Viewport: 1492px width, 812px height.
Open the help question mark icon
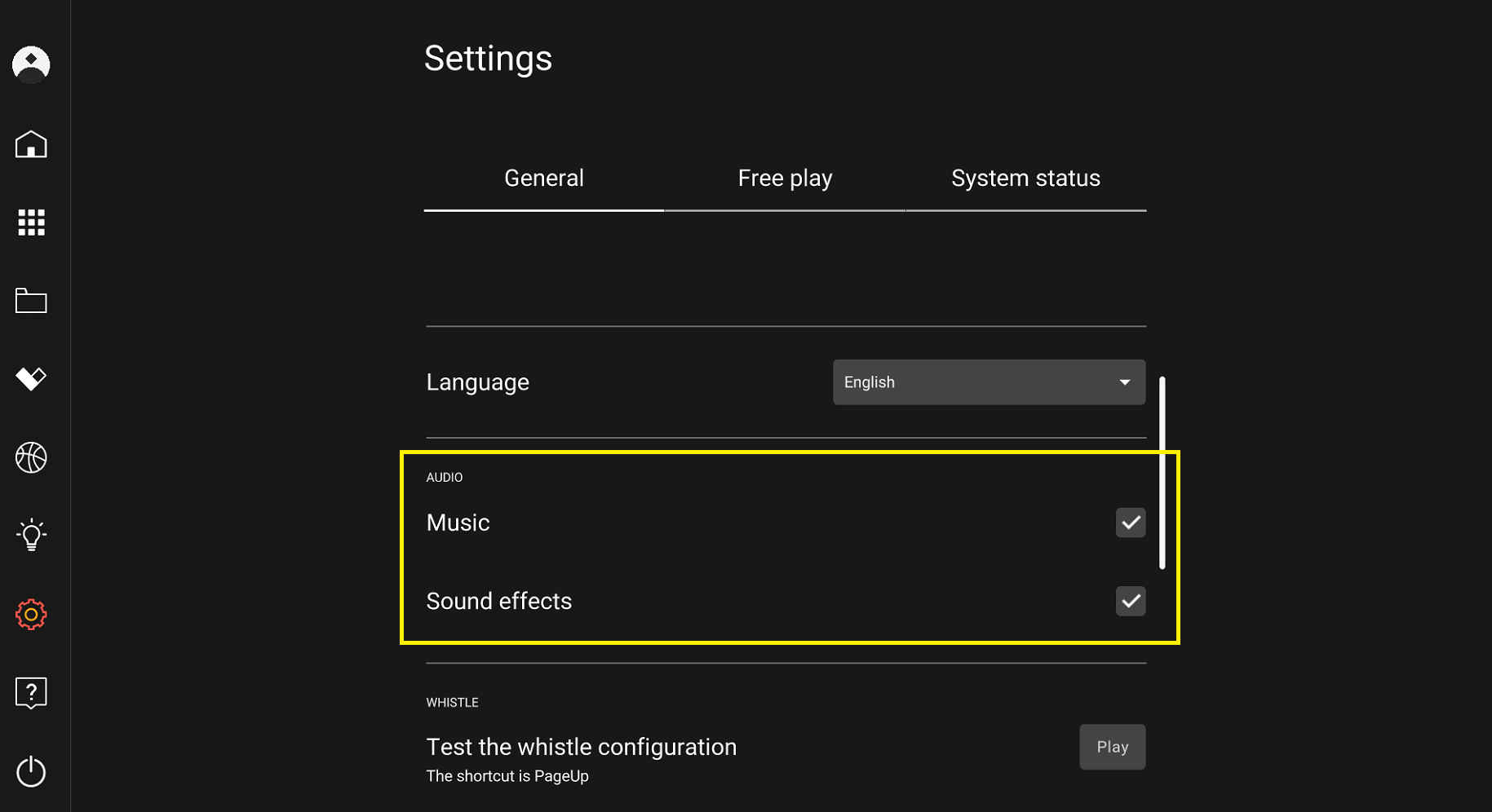click(x=31, y=693)
